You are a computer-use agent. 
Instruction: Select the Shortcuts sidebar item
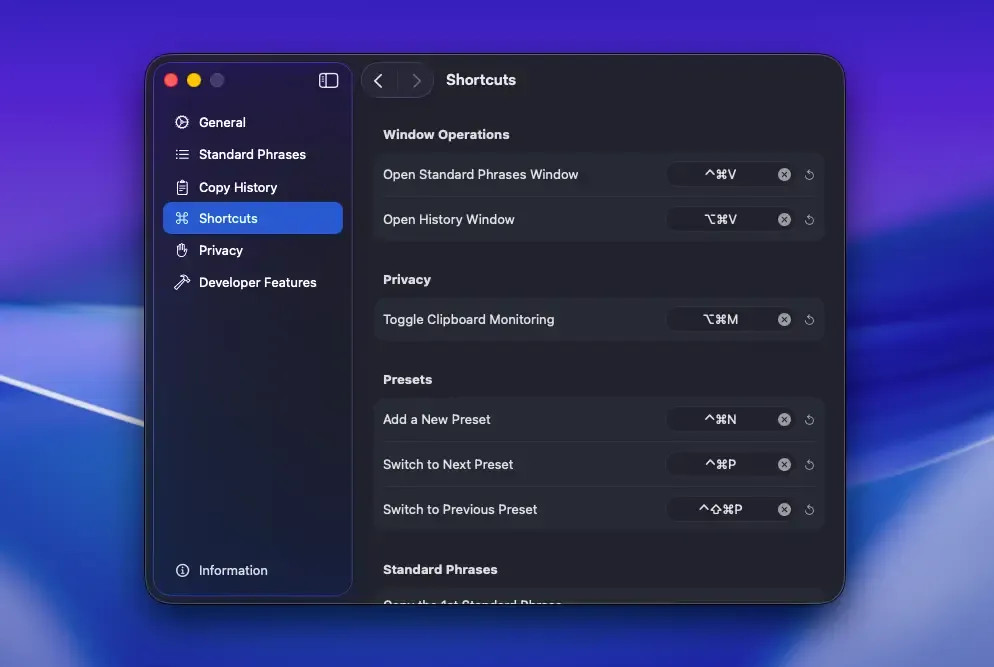point(252,218)
